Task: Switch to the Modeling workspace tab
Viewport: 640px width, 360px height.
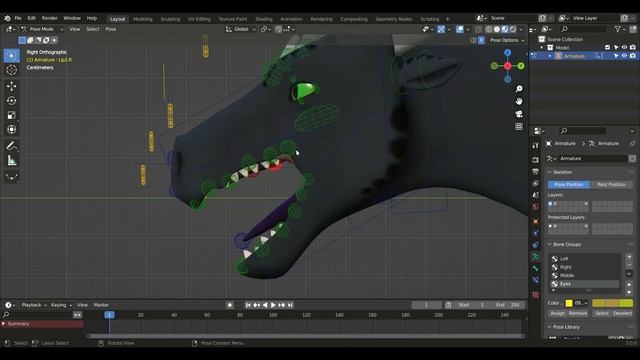Action: point(142,19)
